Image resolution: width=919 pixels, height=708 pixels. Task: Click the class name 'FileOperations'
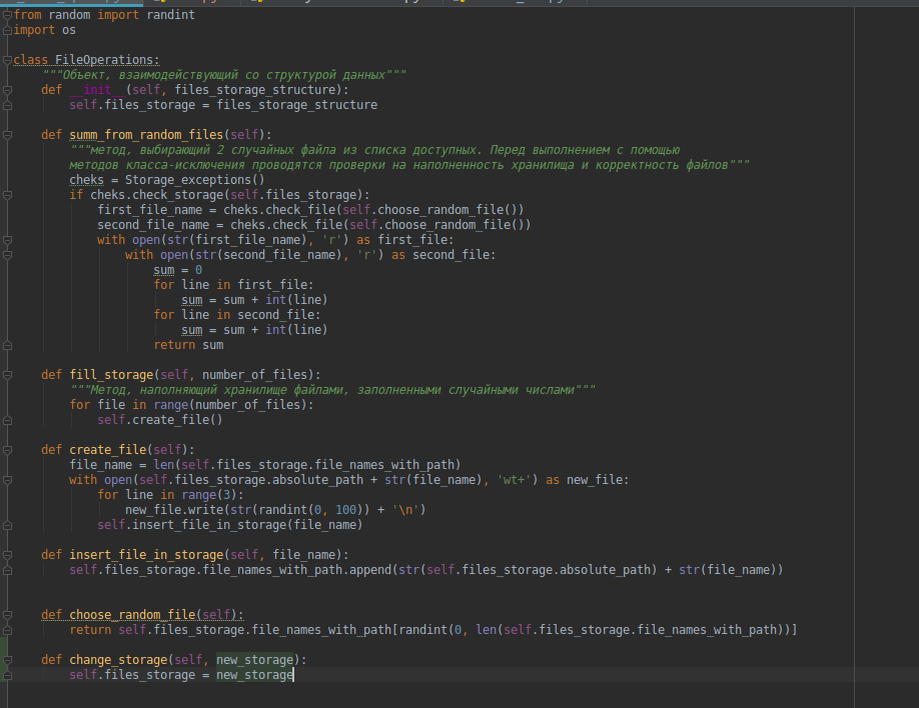click(x=104, y=60)
